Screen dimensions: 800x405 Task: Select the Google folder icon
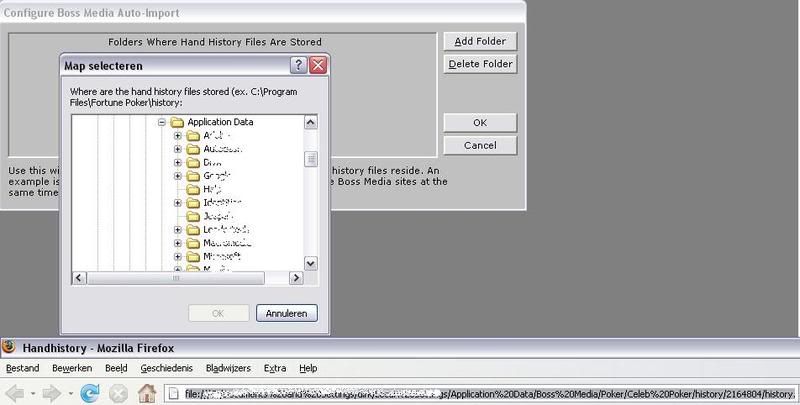click(193, 176)
